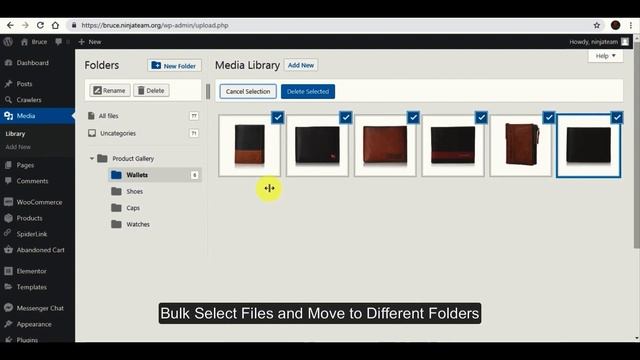Open Media sidebar menu
640x360 pixels.
(x=37, y=116)
